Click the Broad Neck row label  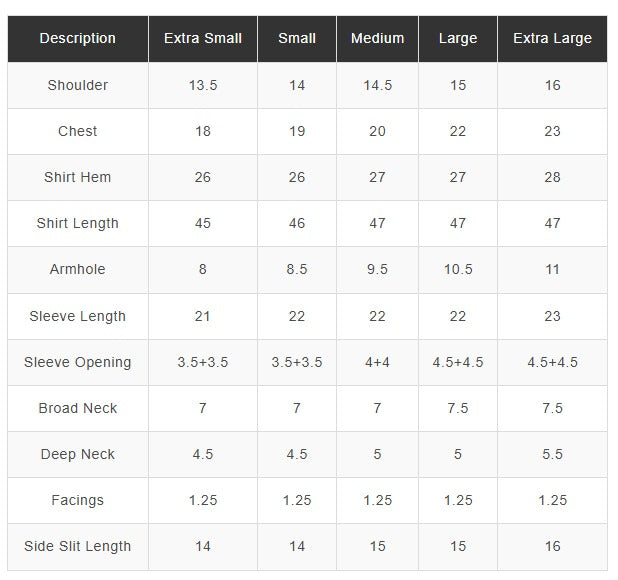[x=77, y=408]
